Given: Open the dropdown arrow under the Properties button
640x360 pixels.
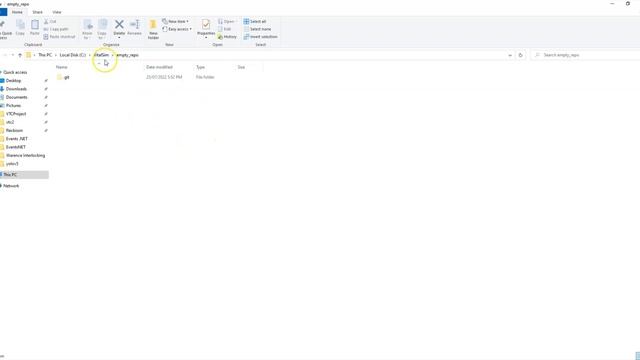Looking at the screenshot, I should click(x=206, y=38).
